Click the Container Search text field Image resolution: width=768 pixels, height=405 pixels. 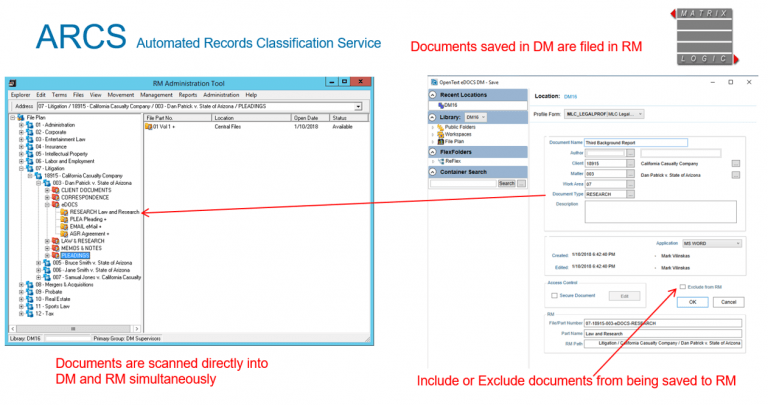point(463,184)
